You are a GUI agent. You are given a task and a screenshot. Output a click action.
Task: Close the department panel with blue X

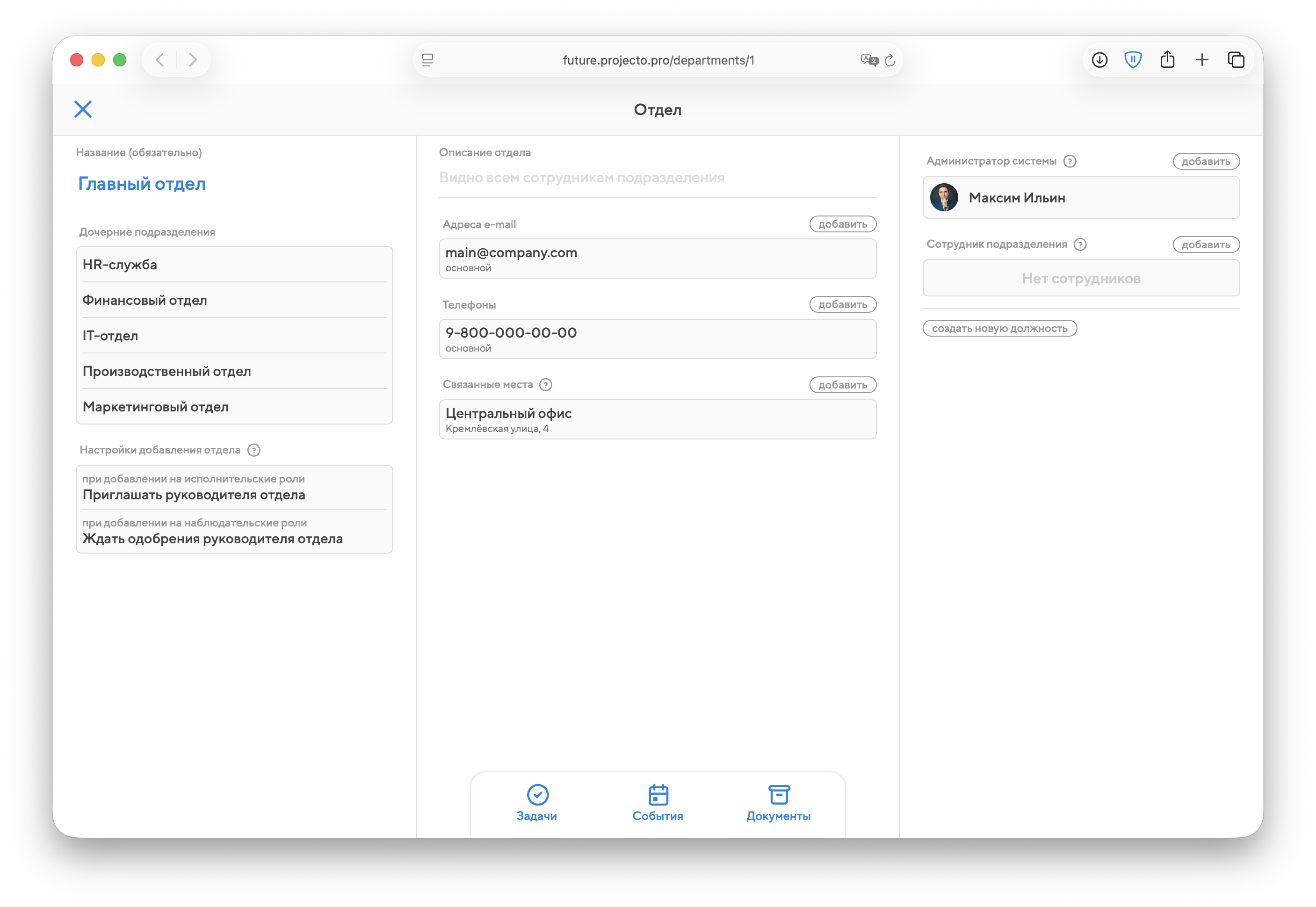point(83,109)
